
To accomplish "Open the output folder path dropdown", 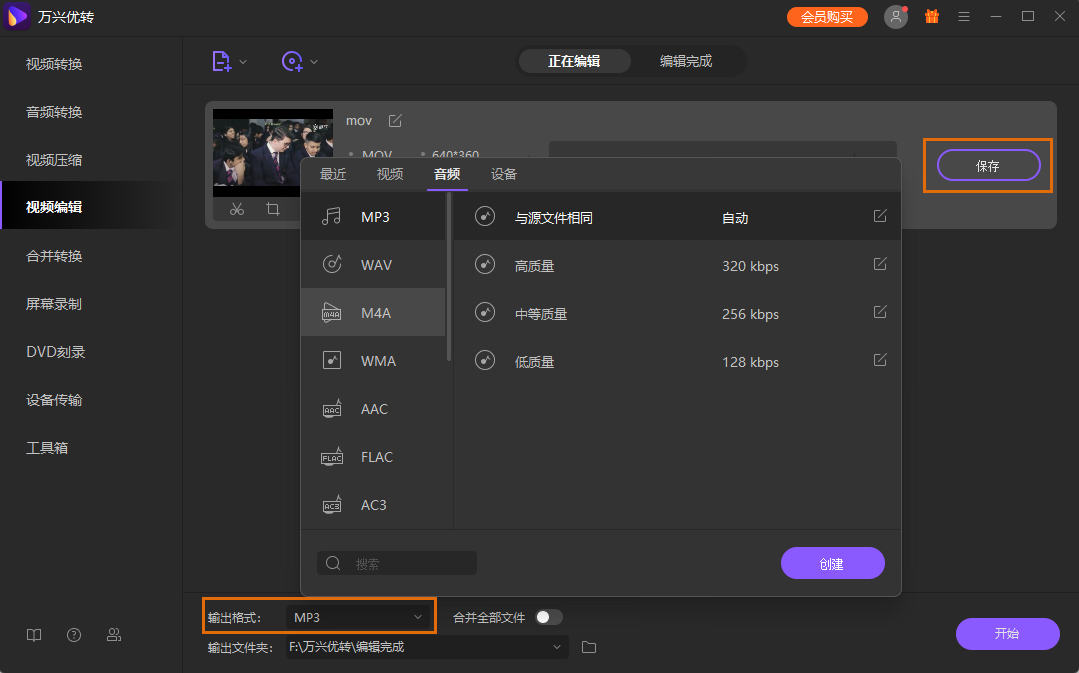I will click(557, 647).
